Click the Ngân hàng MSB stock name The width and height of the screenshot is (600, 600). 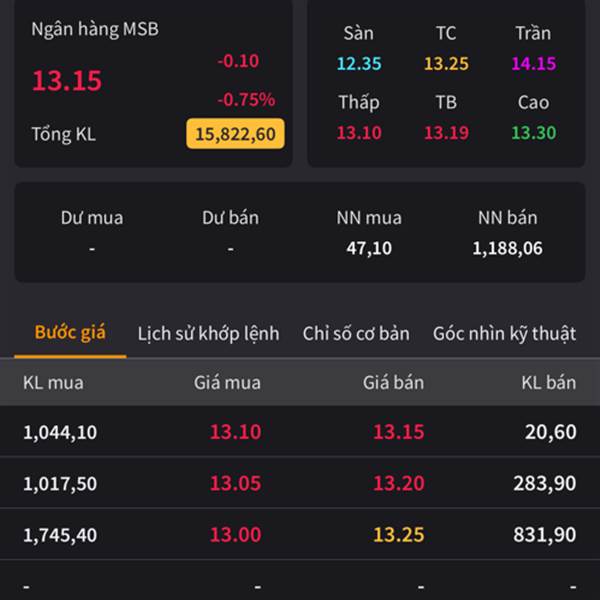pos(95,29)
